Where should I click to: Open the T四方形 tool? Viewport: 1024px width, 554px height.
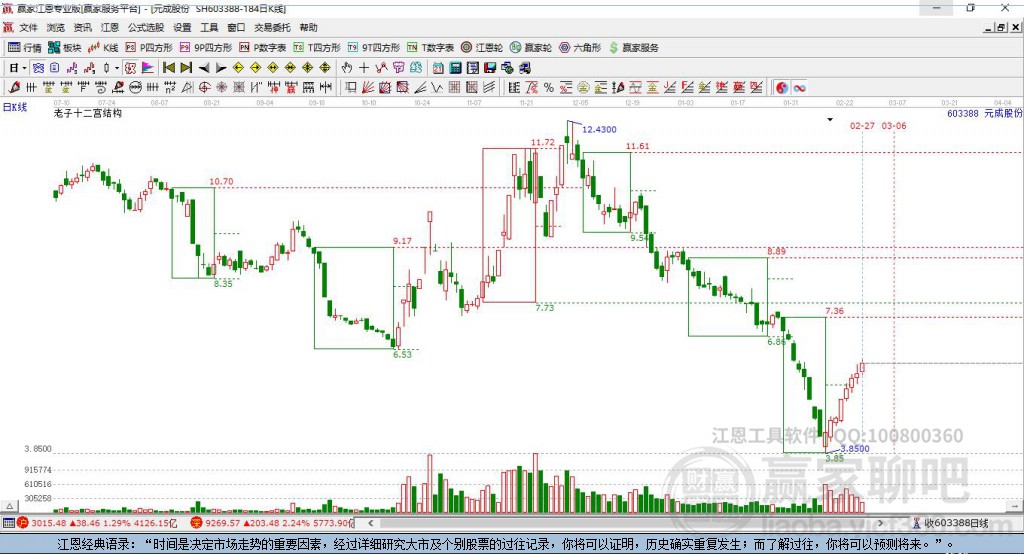tap(317, 48)
